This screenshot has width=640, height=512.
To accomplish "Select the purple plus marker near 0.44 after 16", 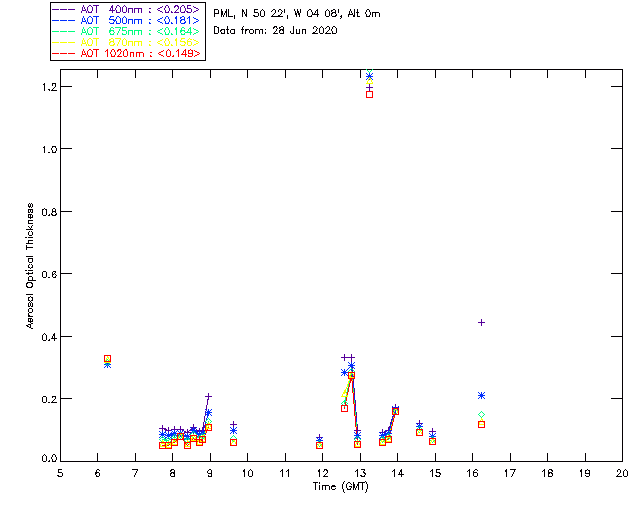I will point(481,323).
